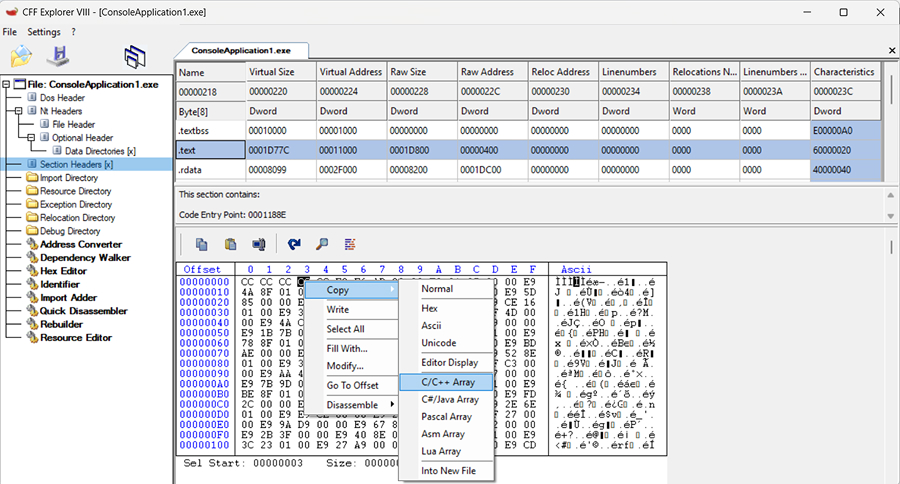
Task: Choose Fill With... in context menu
Action: [x=351, y=349]
